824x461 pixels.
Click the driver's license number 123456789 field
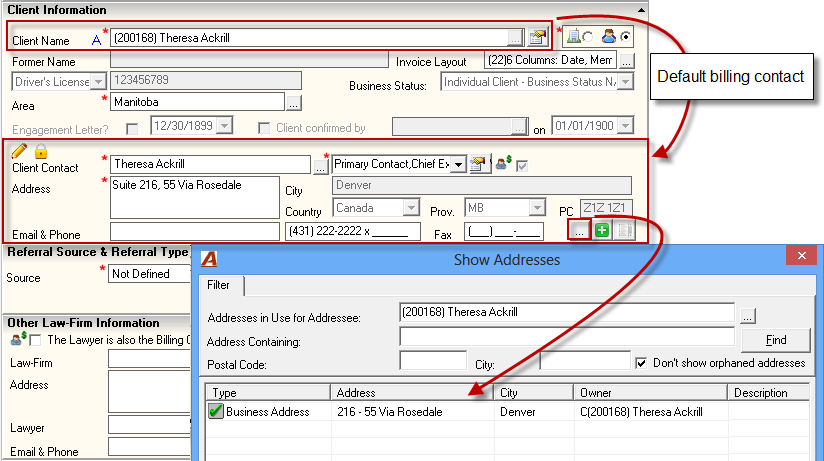(x=205, y=80)
